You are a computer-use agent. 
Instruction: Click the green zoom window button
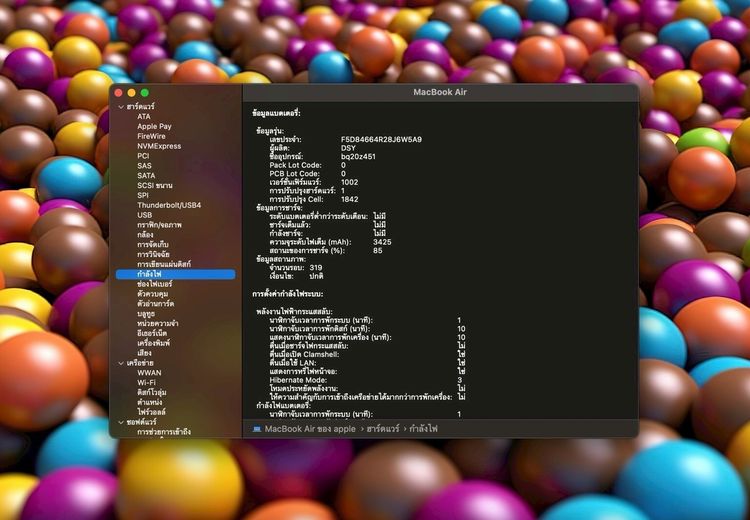tap(145, 93)
